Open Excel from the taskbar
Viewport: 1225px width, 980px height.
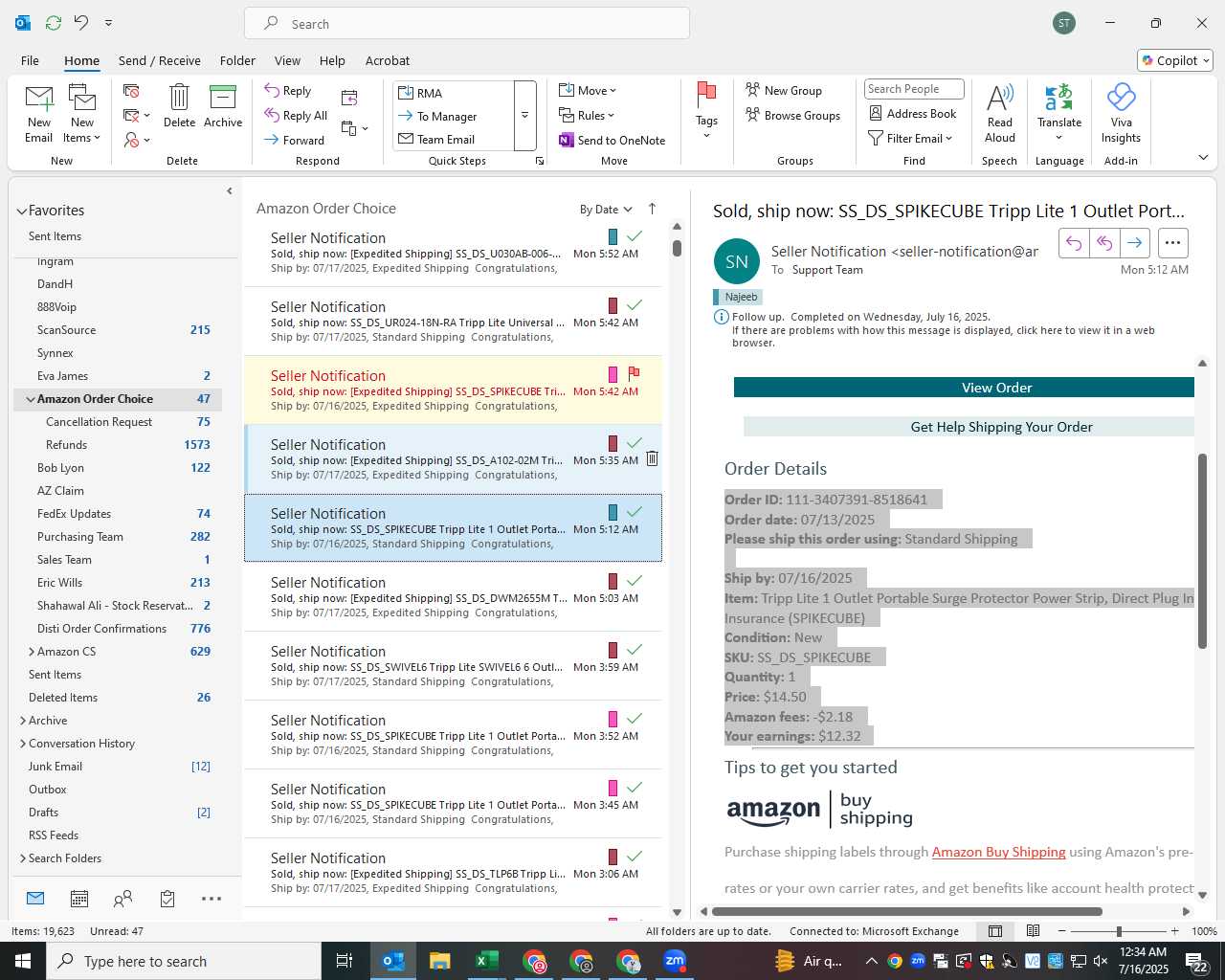click(x=485, y=961)
